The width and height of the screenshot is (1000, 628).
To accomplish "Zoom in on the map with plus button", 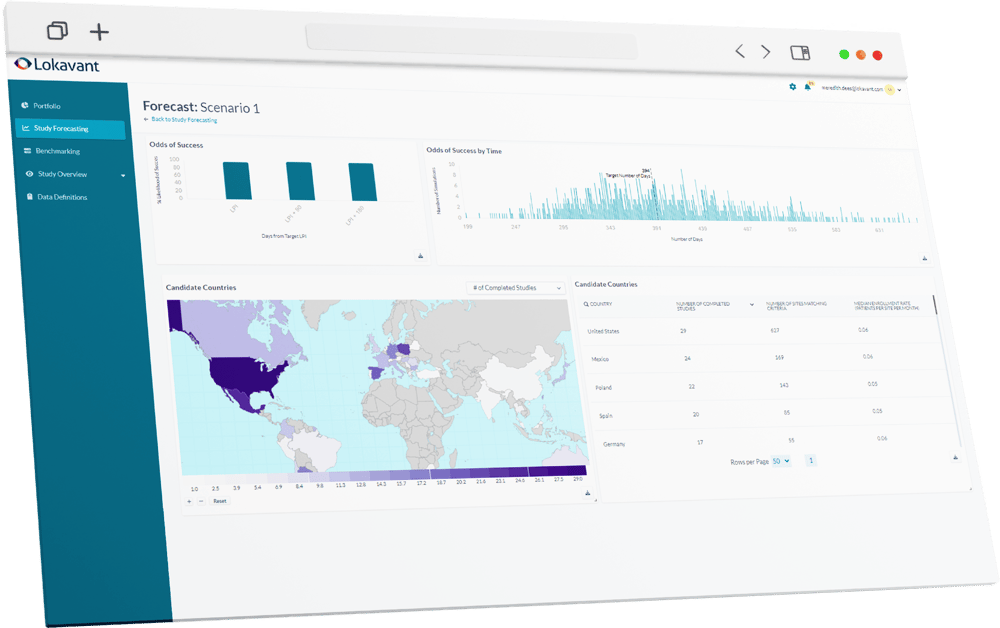I will coord(190,500).
